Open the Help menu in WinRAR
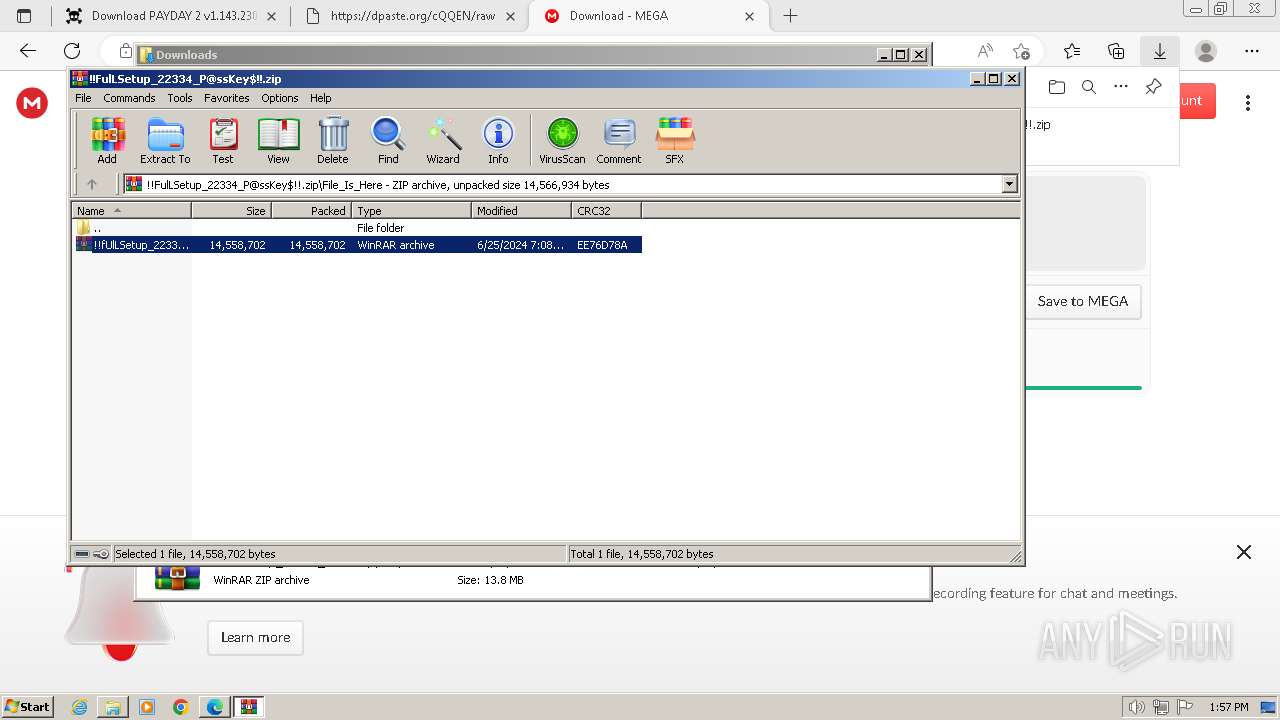 pos(320,98)
